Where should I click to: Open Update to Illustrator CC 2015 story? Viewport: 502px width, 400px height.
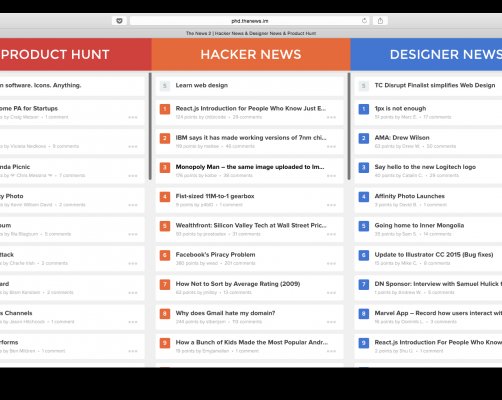coord(434,255)
